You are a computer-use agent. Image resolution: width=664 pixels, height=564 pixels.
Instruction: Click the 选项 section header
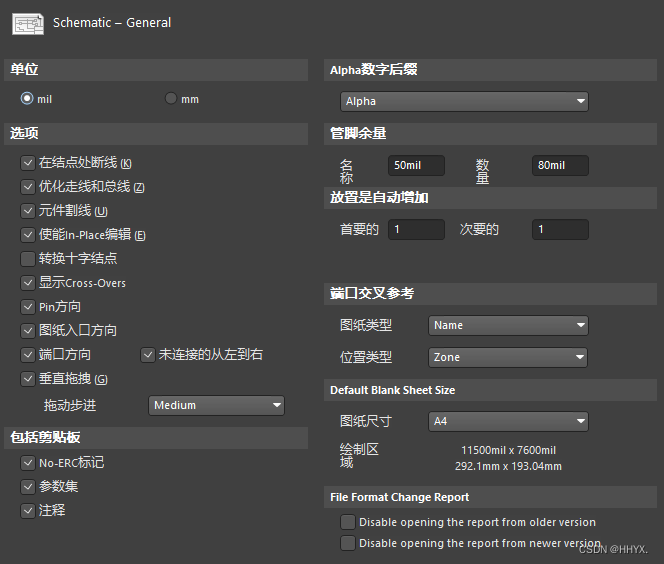click(x=156, y=134)
